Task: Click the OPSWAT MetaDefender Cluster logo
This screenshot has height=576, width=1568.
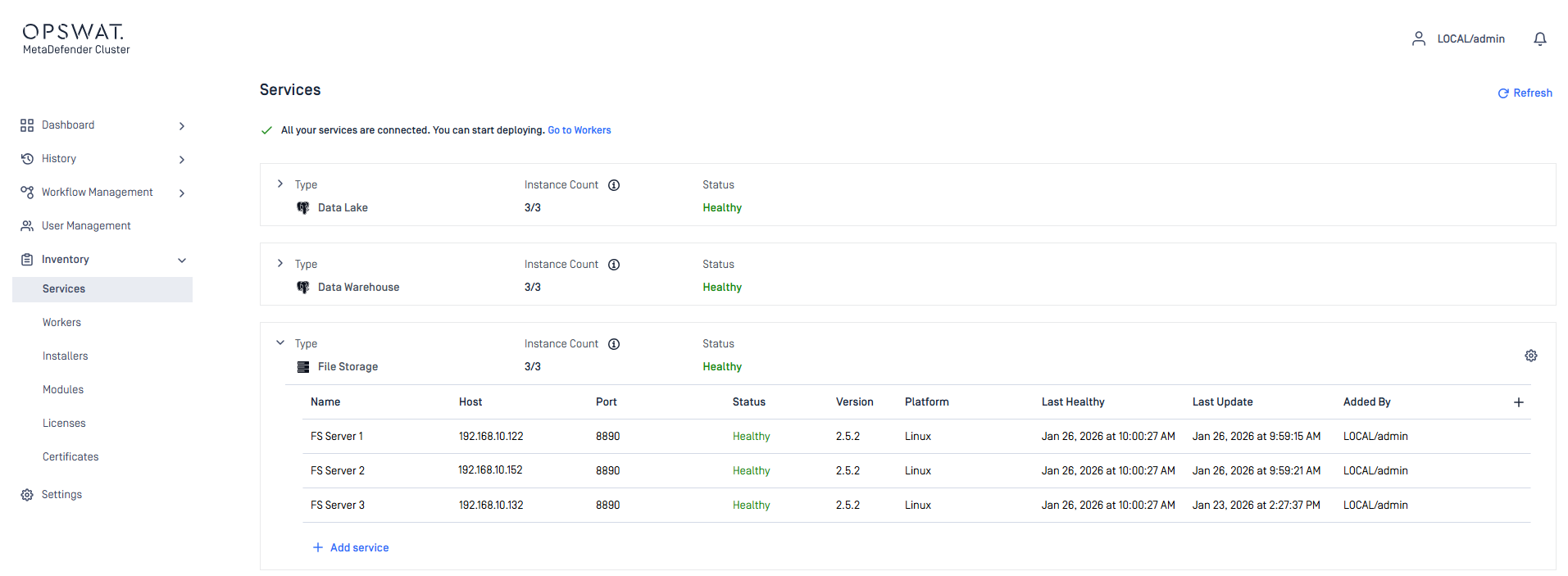Action: pyautogui.click(x=75, y=39)
